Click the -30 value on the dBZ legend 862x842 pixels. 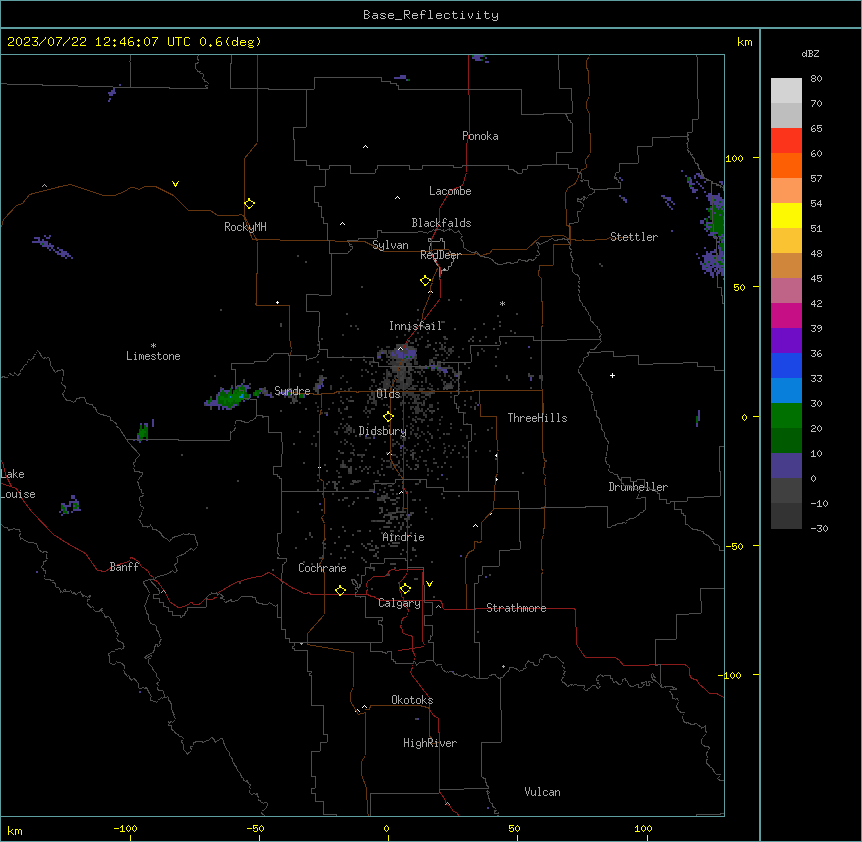819,528
